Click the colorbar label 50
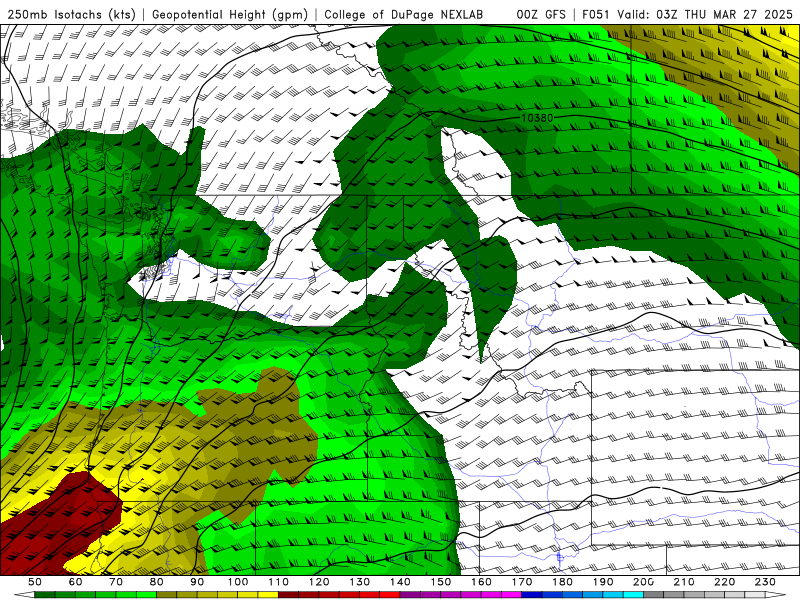This screenshot has width=800, height=600. pyautogui.click(x=35, y=582)
